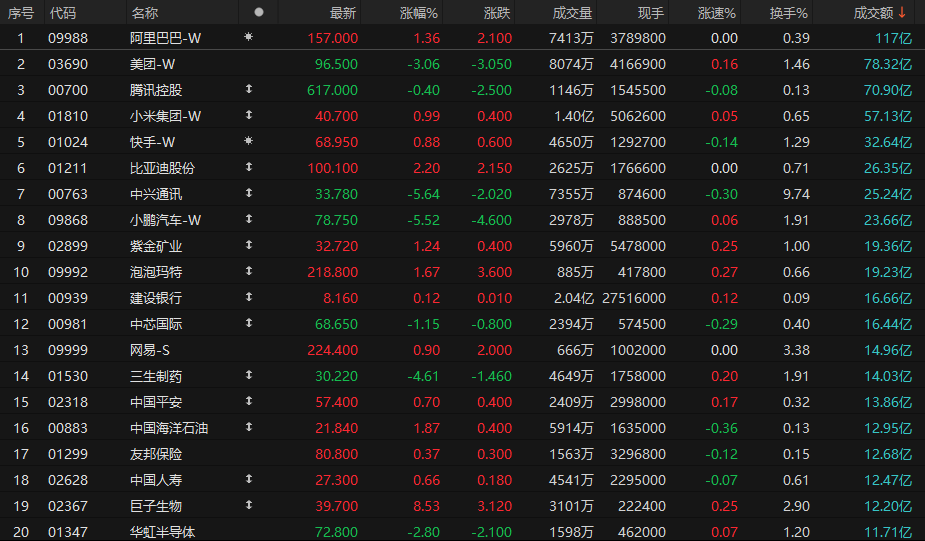Click the up-down marker icon beside 三生制药
Viewport: 925px width, 541px height.
(x=249, y=374)
